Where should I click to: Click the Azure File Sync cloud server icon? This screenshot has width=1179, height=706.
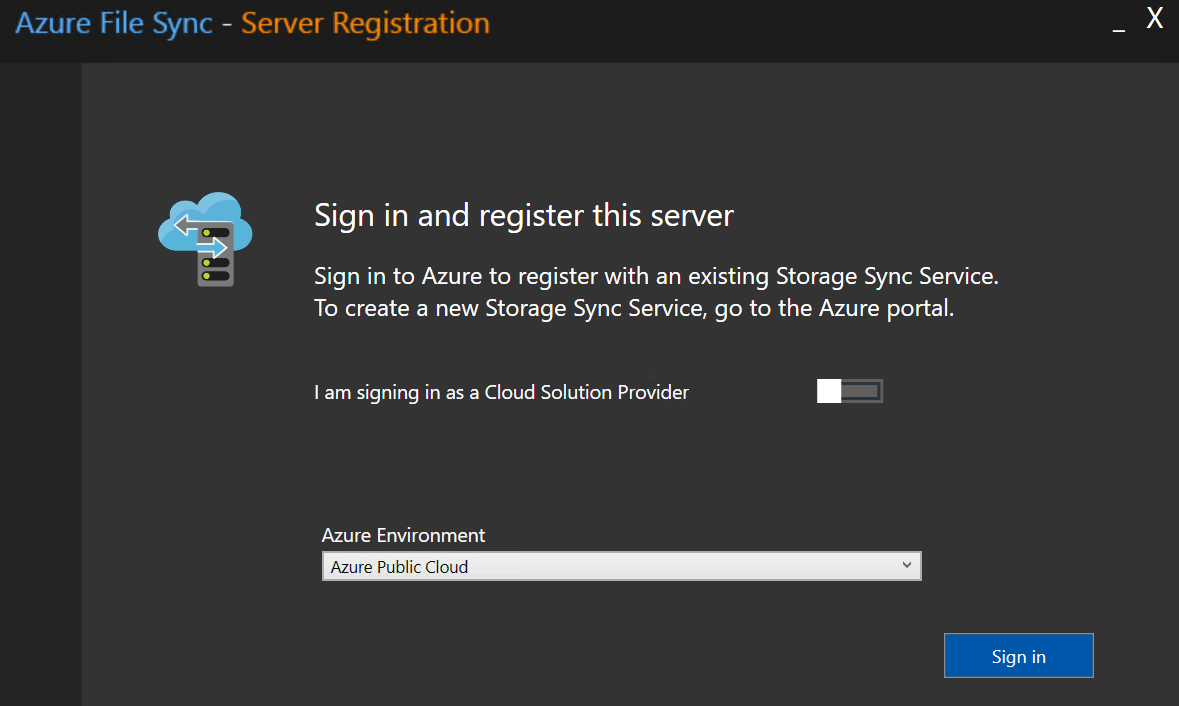coord(205,239)
